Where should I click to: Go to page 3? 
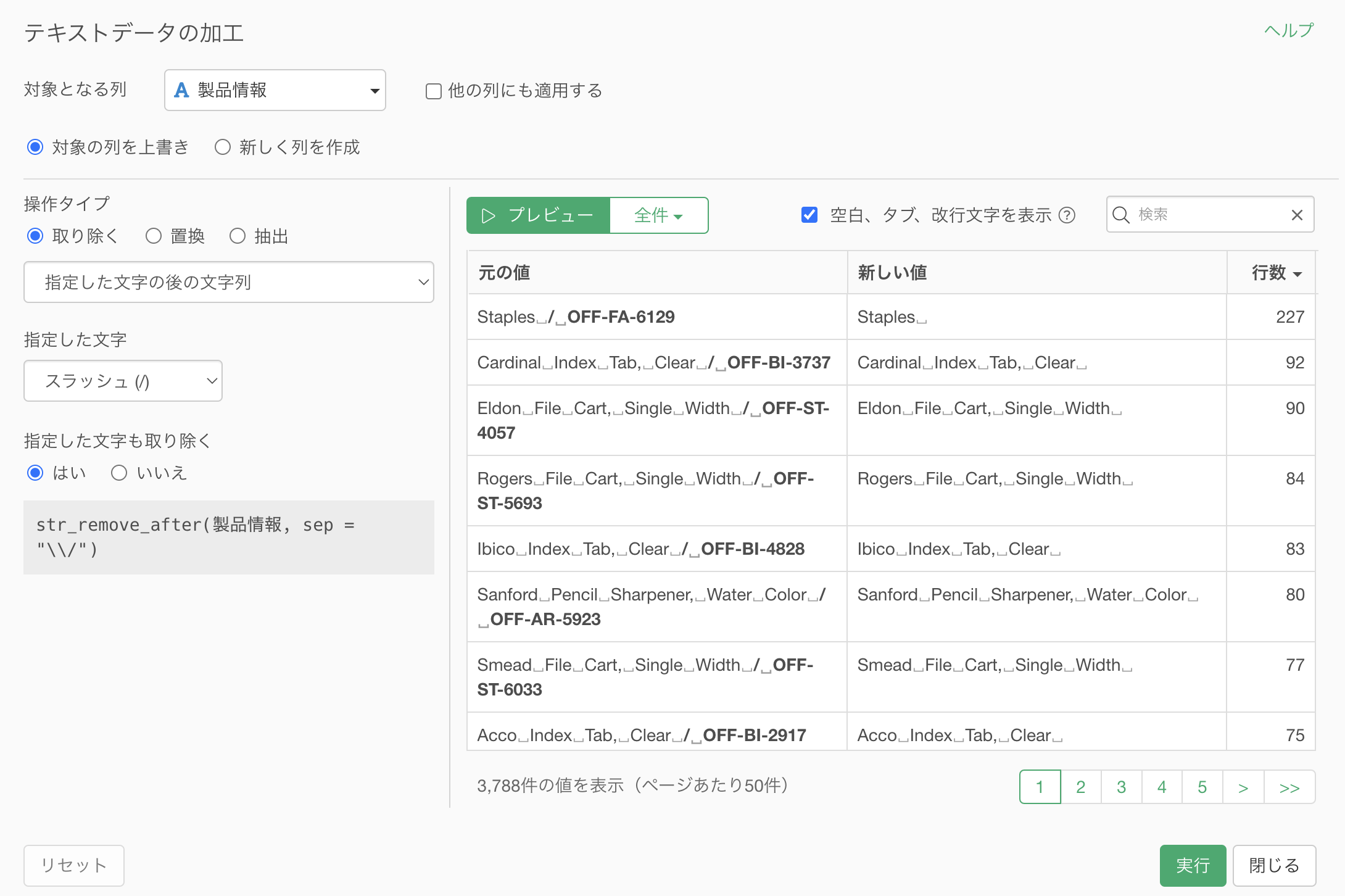click(x=1122, y=787)
